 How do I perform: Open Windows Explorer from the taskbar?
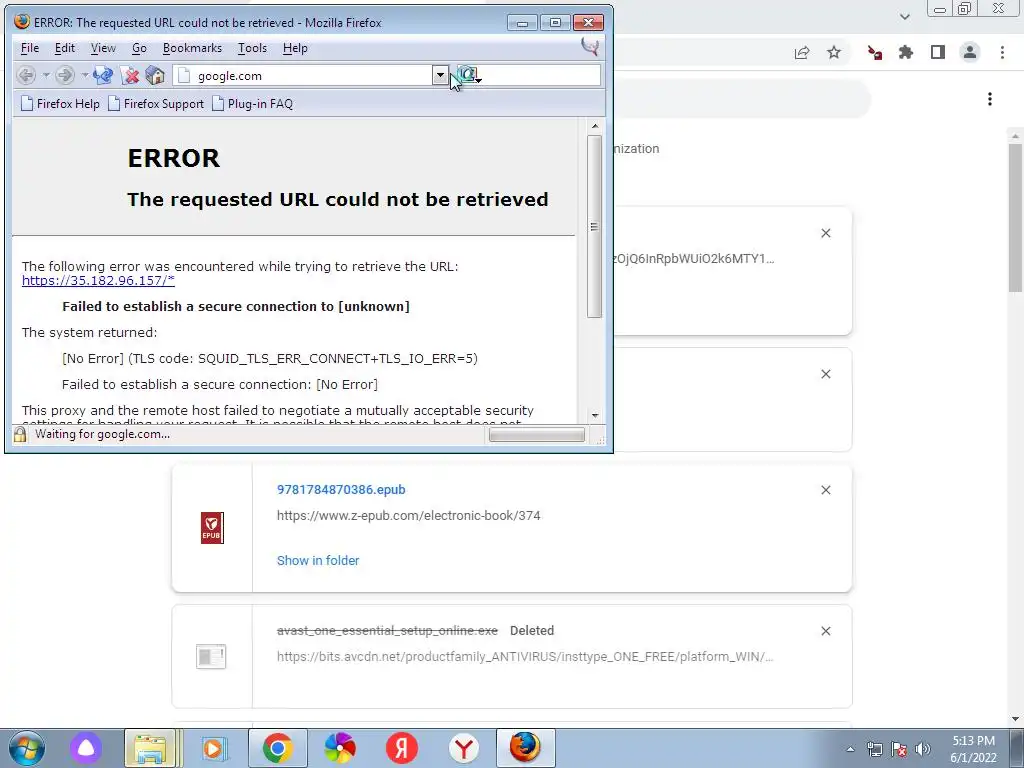tap(150, 748)
